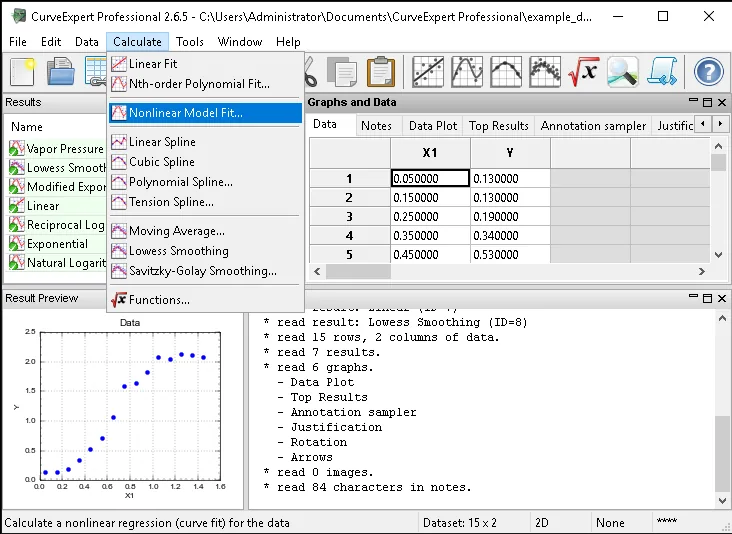Open the Top Results tab
This screenshot has height=534, width=732.
[499, 126]
